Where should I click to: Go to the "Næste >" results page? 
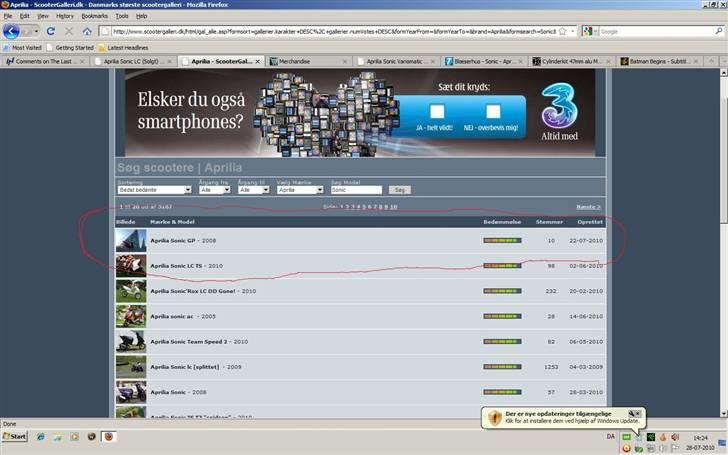[x=587, y=207]
